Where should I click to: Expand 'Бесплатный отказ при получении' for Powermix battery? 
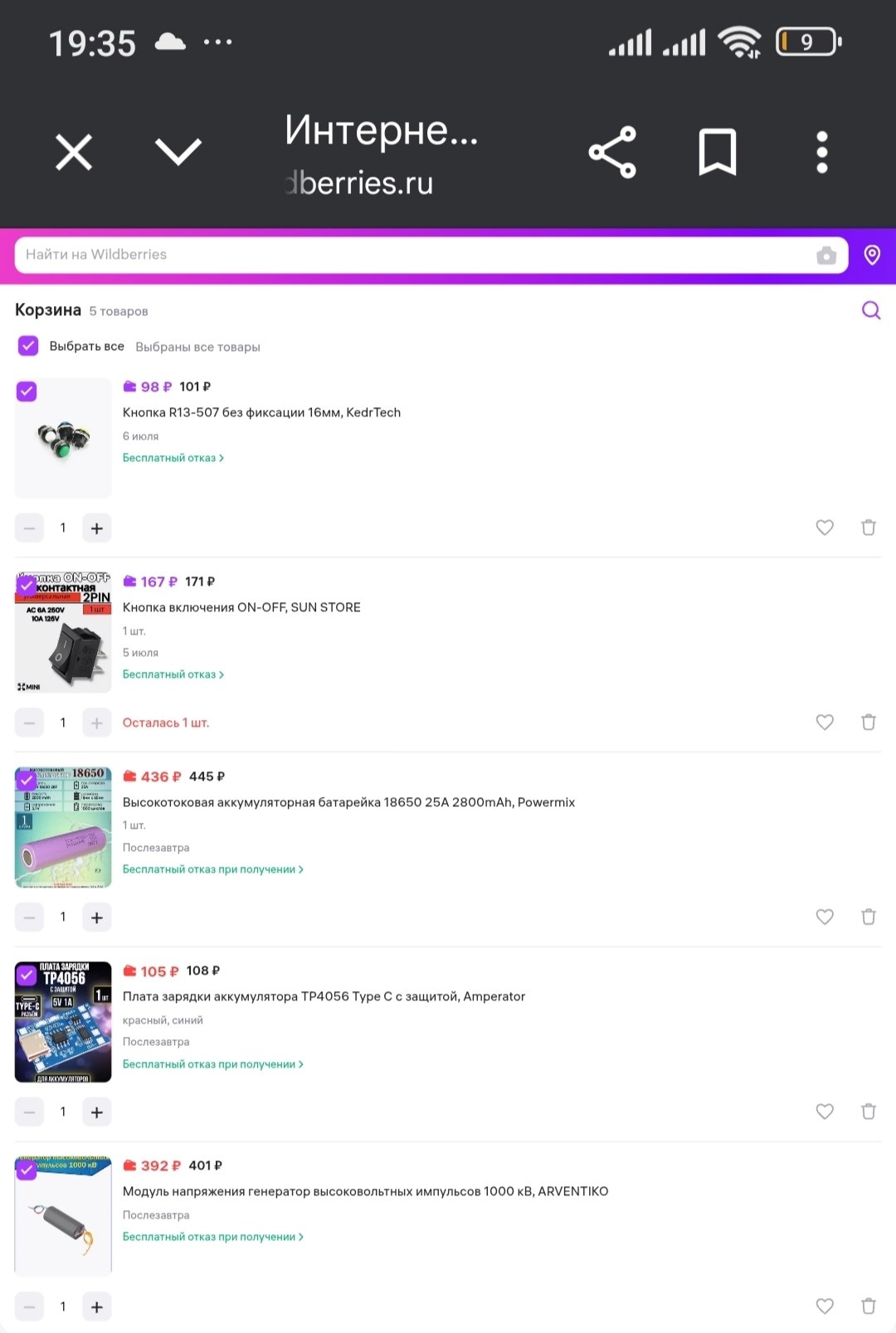coord(213,869)
